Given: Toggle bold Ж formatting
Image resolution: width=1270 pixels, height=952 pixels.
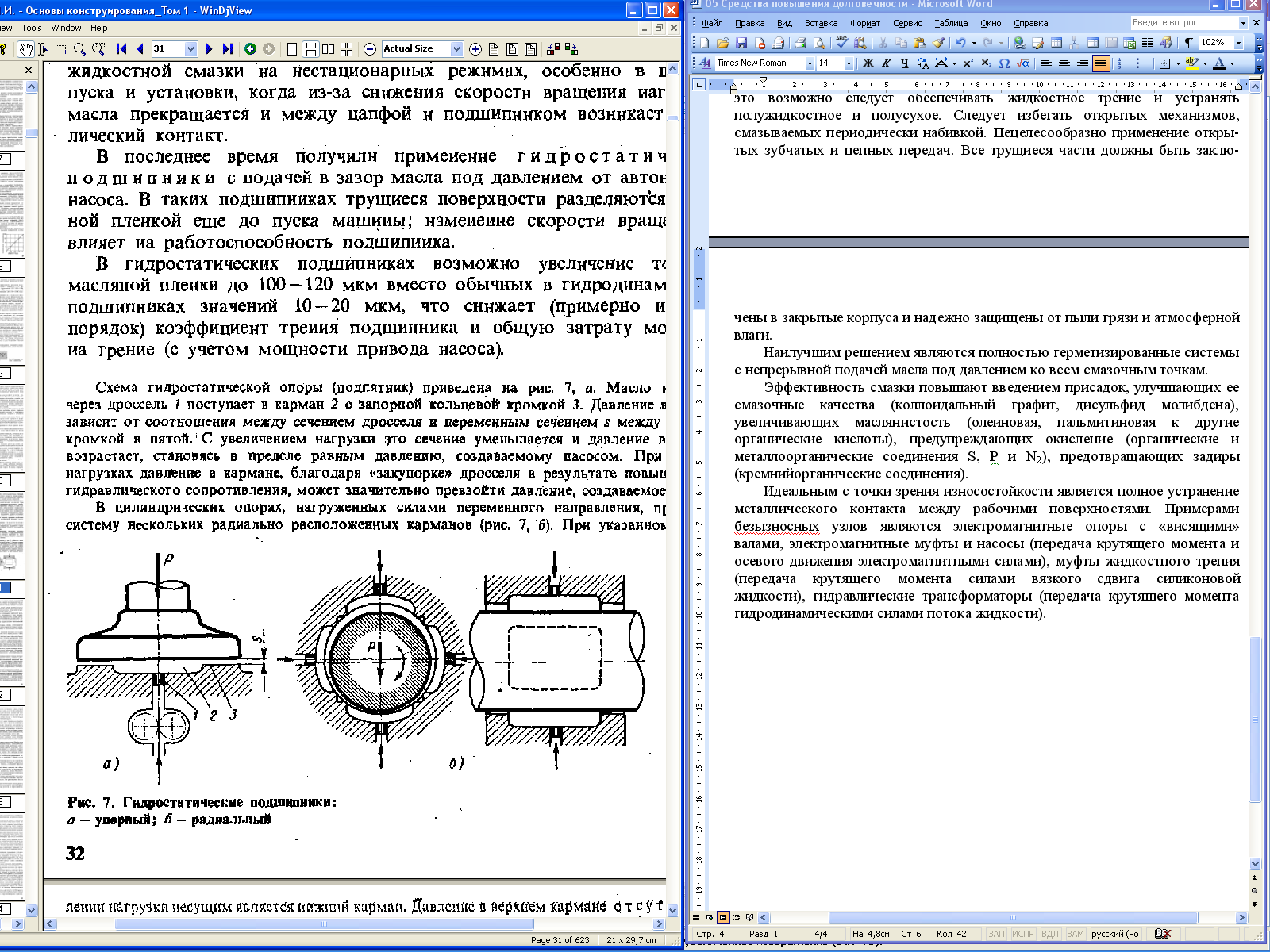Looking at the screenshot, I should click(x=868, y=63).
